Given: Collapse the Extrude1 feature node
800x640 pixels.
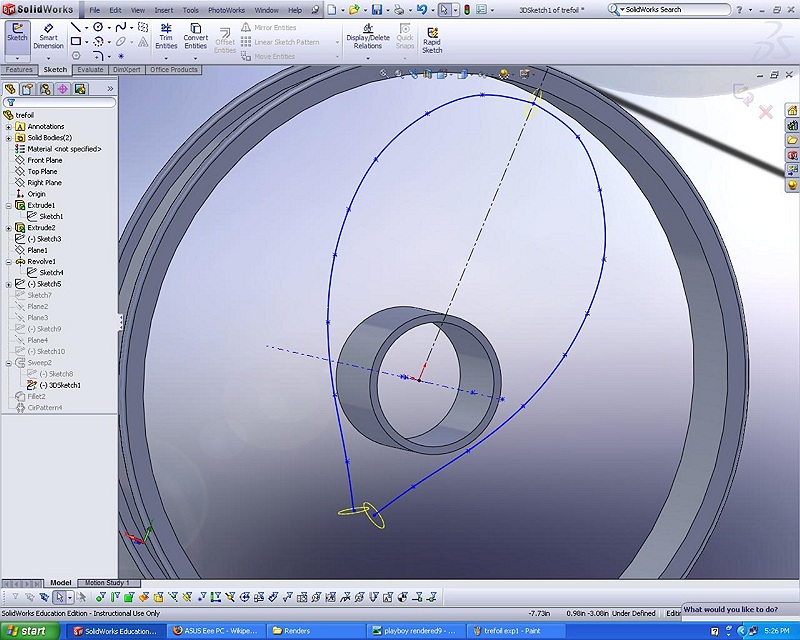Looking at the screenshot, I should 9,205.
